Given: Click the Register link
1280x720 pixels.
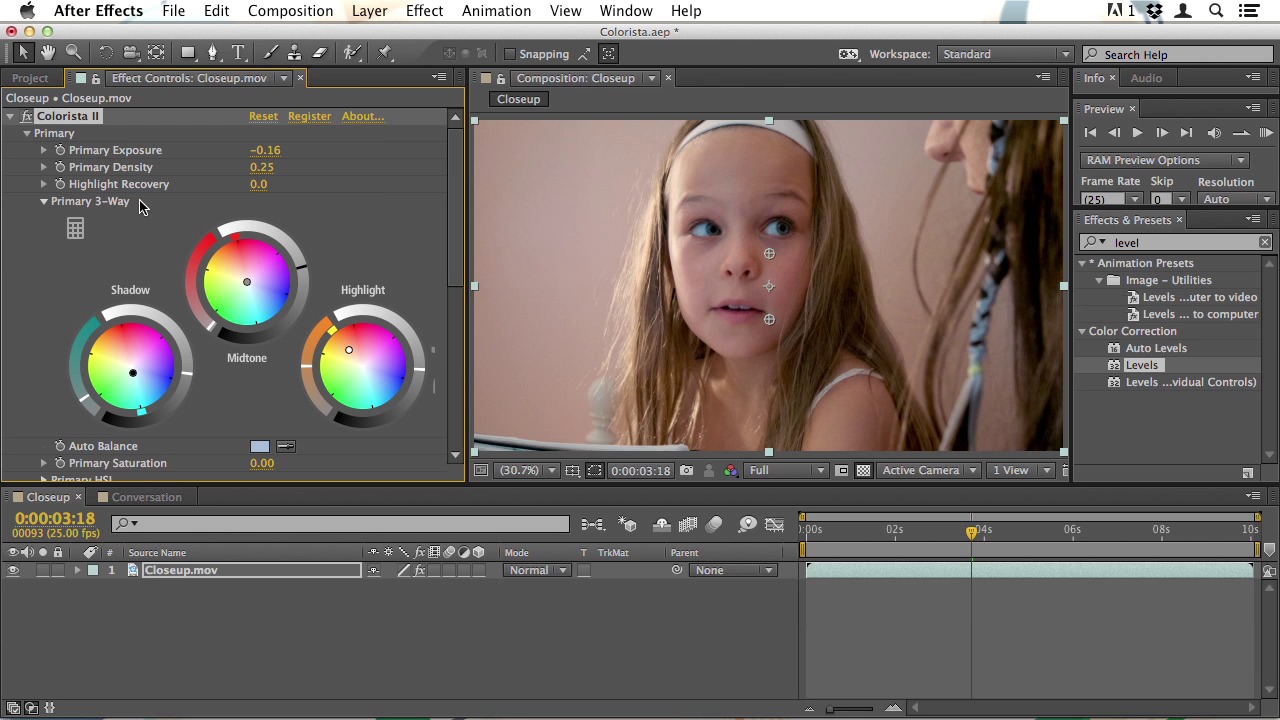Looking at the screenshot, I should 309,116.
